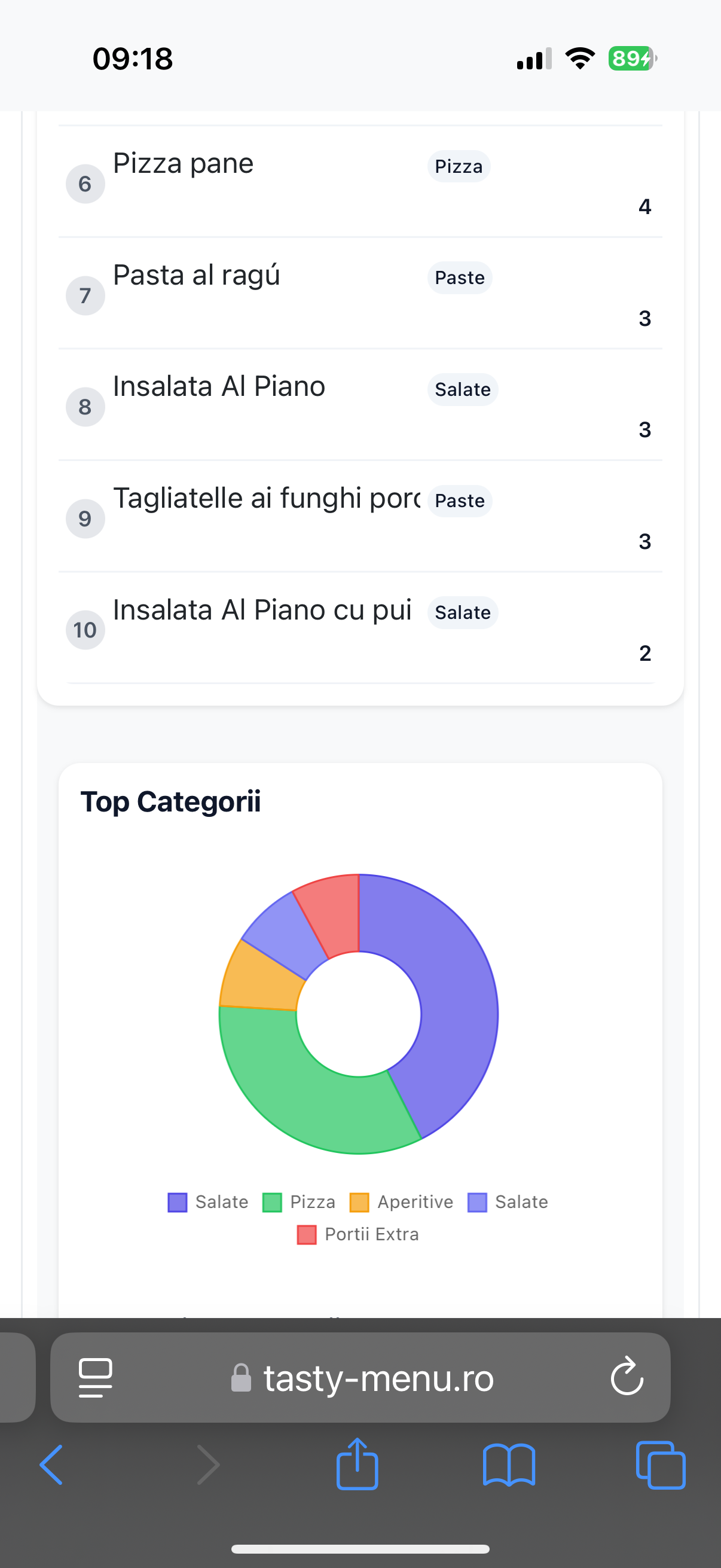
Task: Click the Pizza tag on Pizza pane
Action: 458,166
